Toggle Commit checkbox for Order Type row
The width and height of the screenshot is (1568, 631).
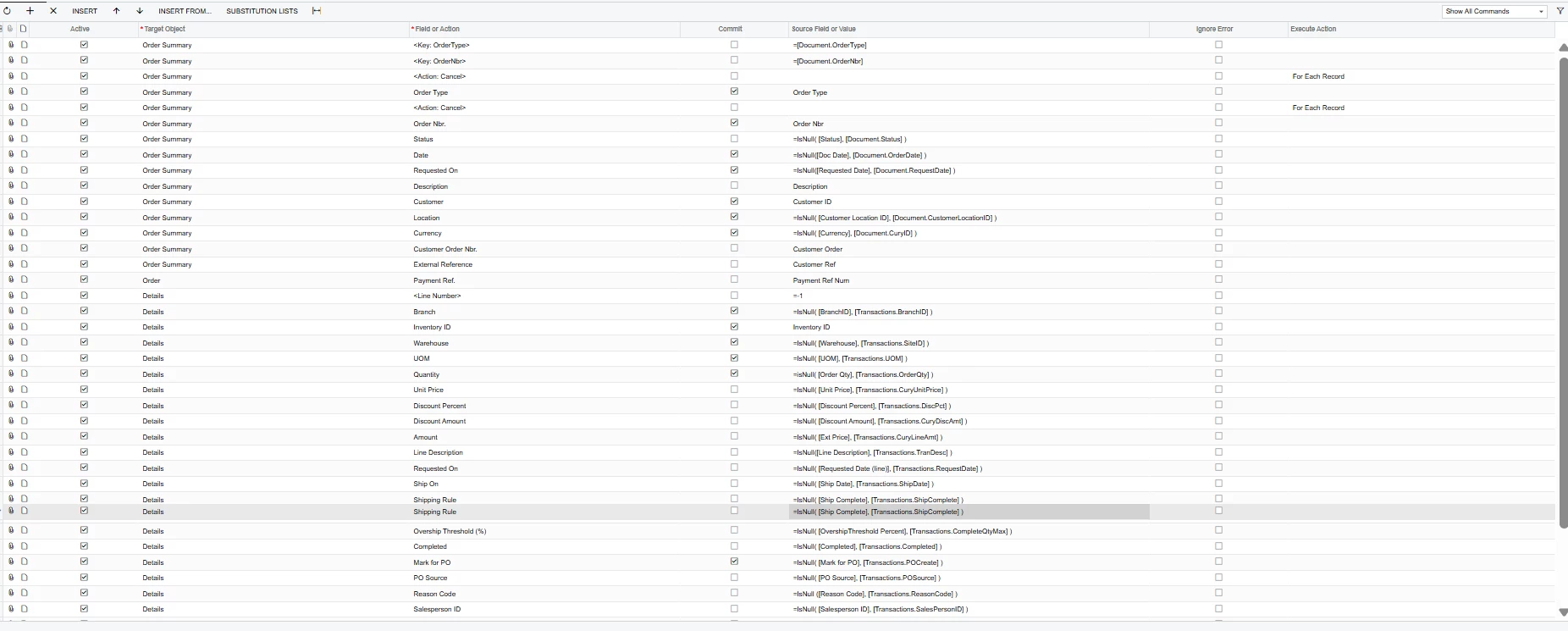tap(734, 91)
